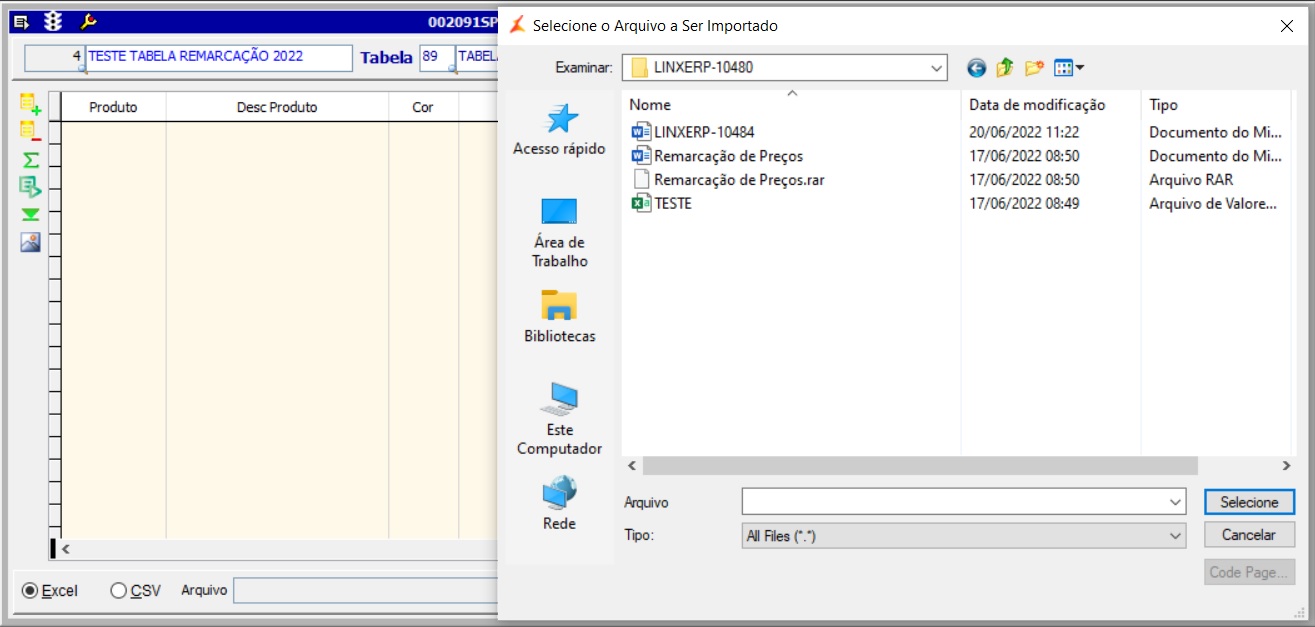
Task: Close the file import dialog
Action: (x=1287, y=26)
